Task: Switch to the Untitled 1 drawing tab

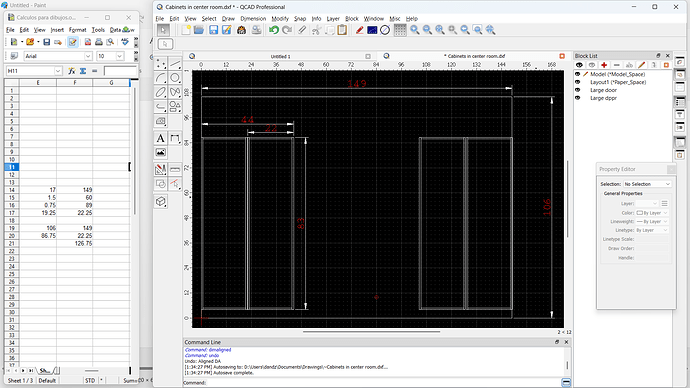Action: (x=280, y=56)
